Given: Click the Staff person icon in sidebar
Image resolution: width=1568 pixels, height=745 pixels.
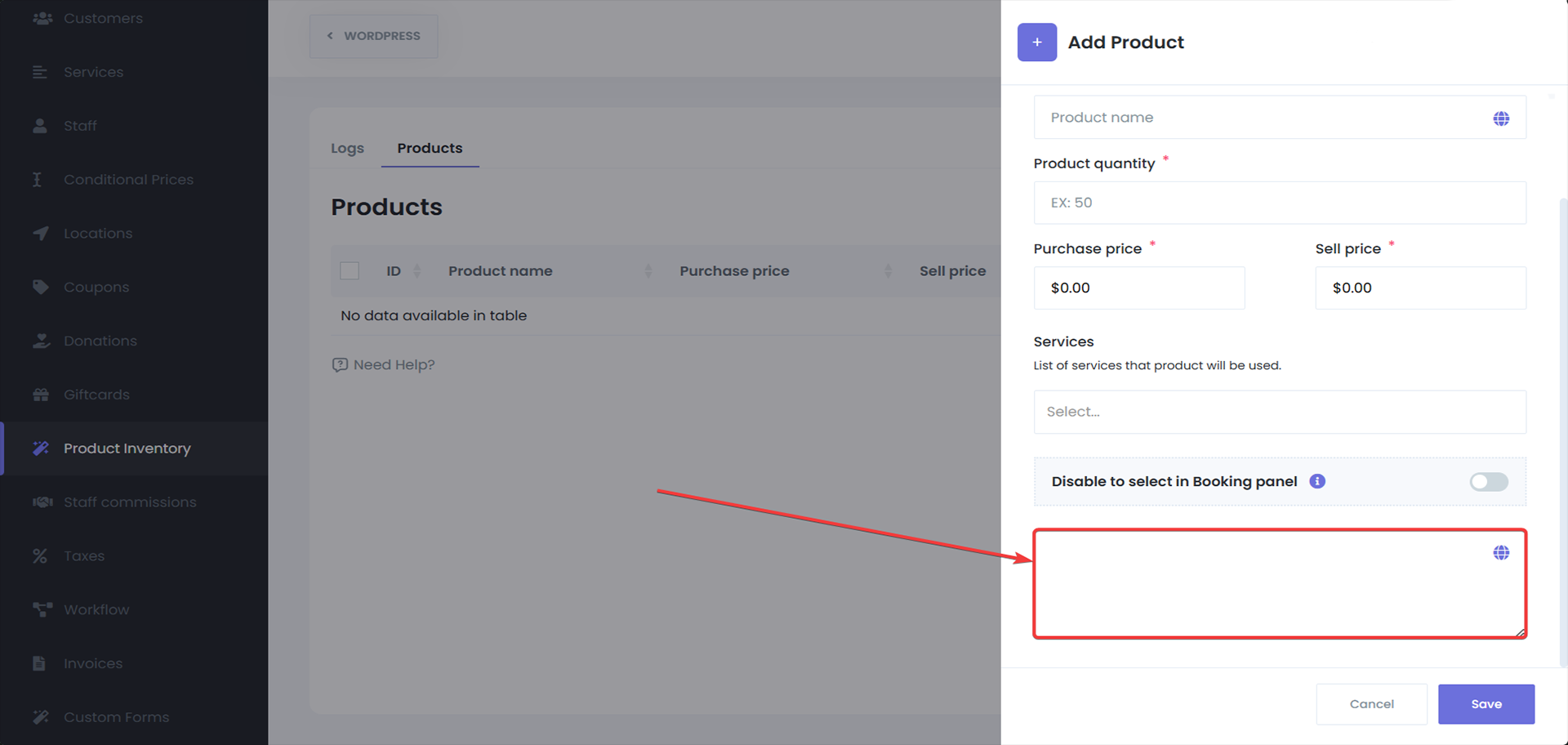Looking at the screenshot, I should 40,126.
